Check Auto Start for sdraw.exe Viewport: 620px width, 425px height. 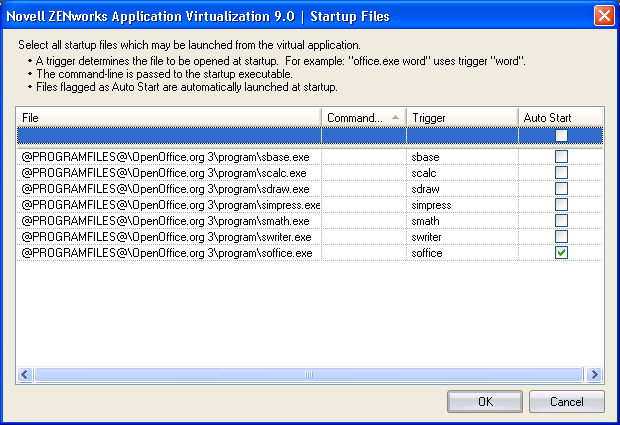tap(561, 189)
